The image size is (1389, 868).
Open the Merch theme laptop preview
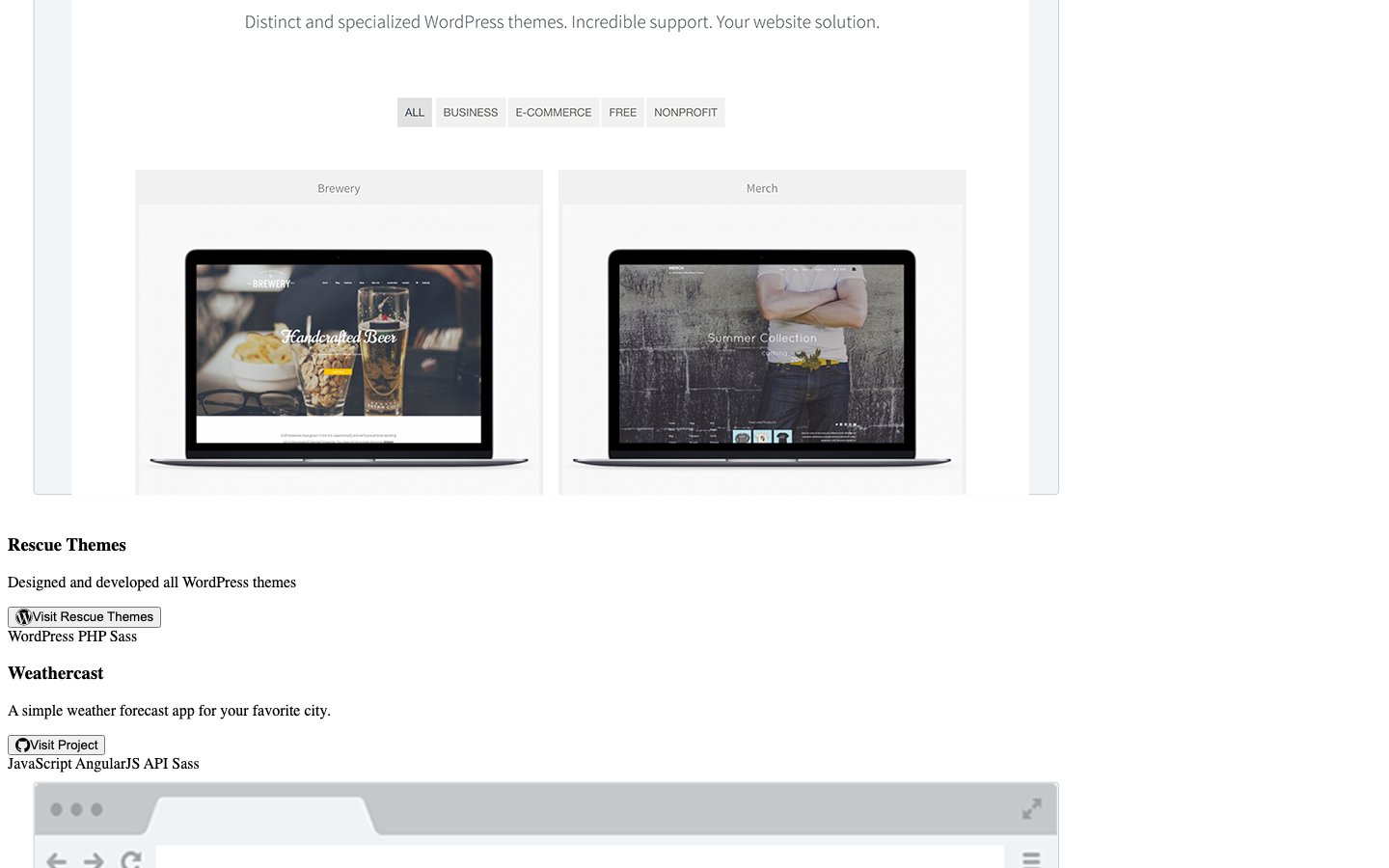click(x=762, y=359)
